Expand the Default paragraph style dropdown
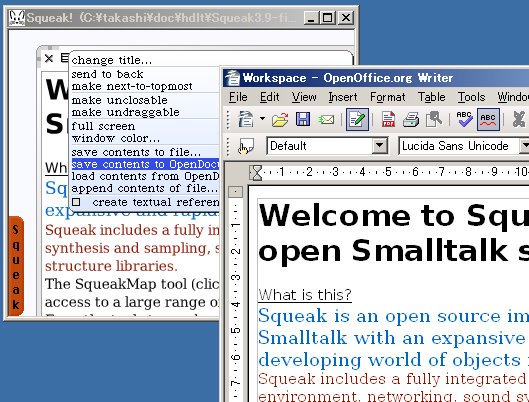 pos(380,146)
